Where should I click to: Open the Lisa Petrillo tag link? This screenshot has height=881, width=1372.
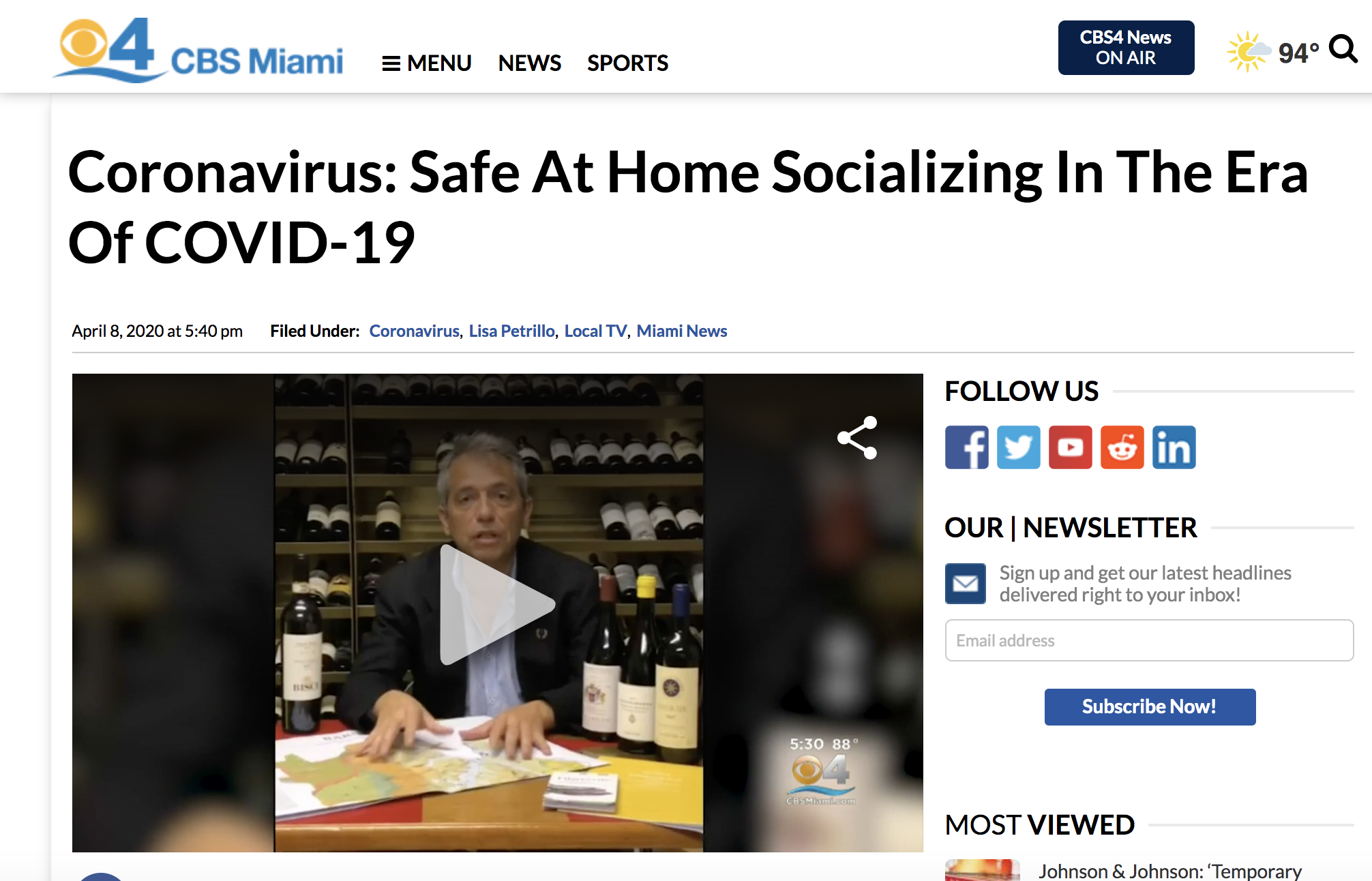pos(511,331)
